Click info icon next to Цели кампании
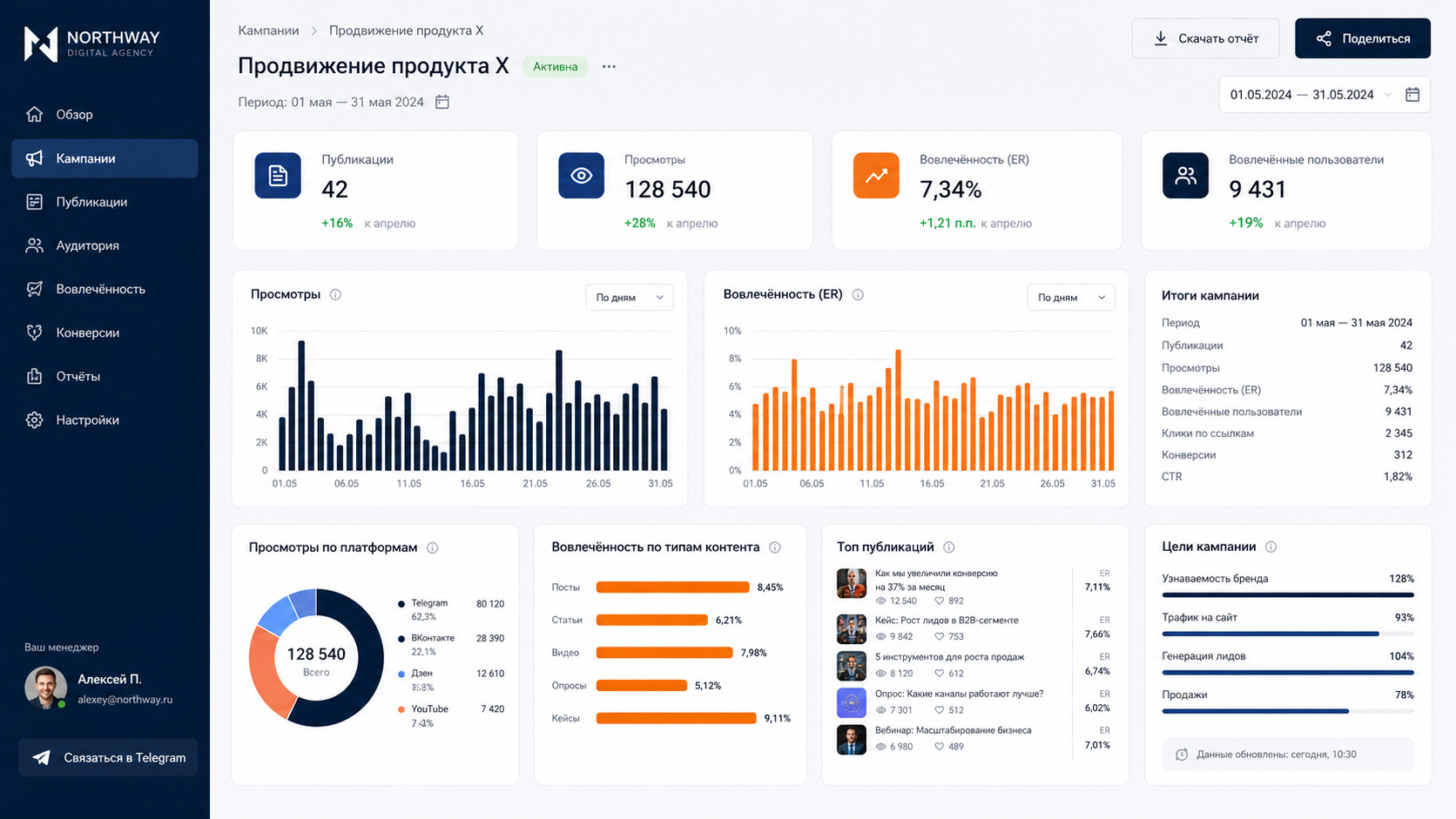 [1271, 547]
